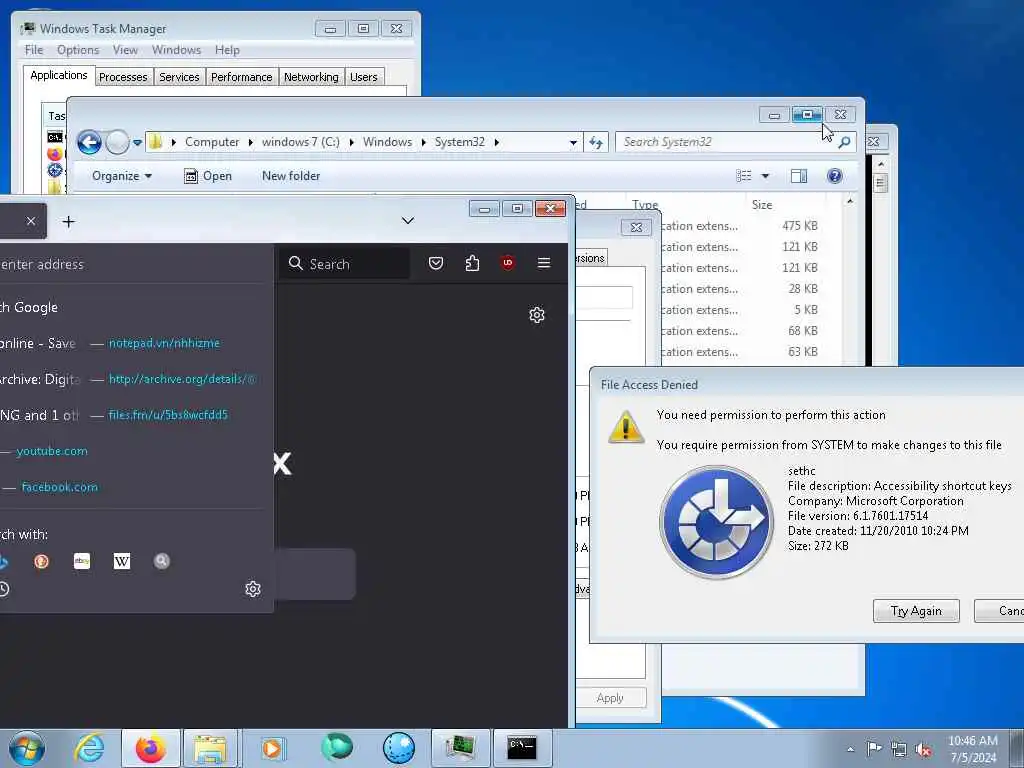The image size is (1024, 768).
Task: Open the Explorer view options dropdown arrow
Action: pos(765,176)
